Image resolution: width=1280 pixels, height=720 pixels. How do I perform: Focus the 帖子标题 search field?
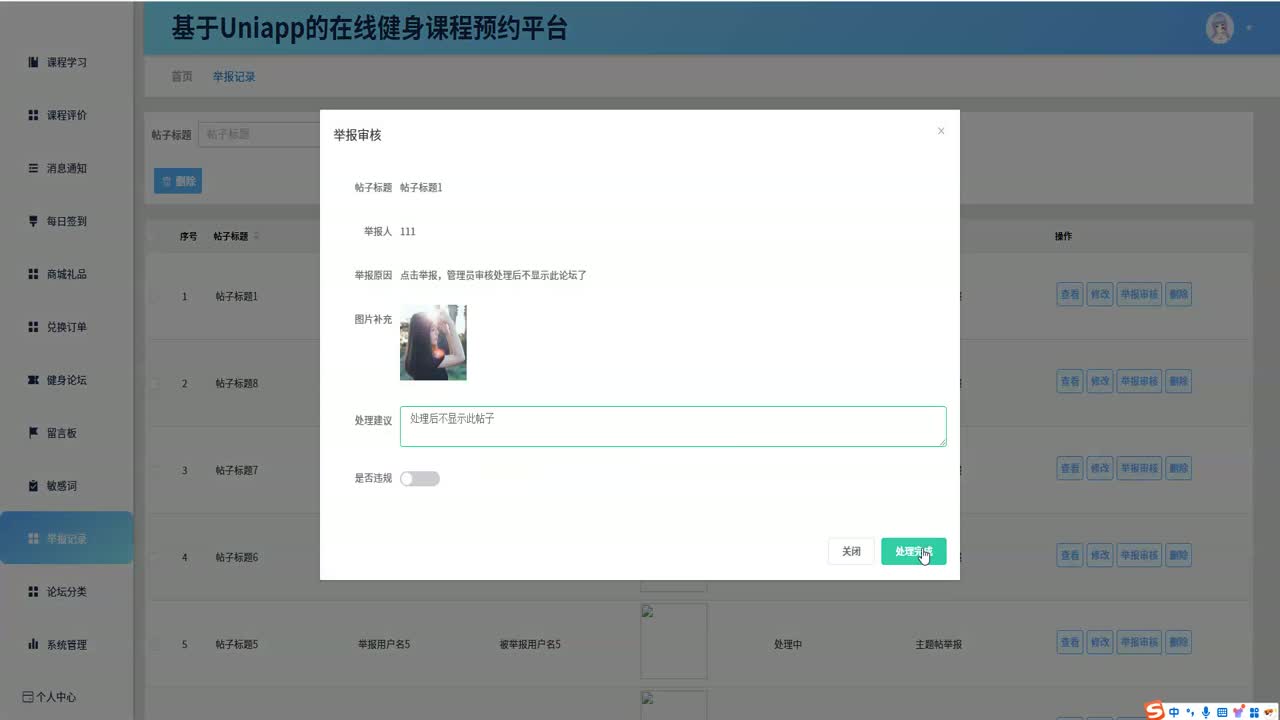click(258, 134)
